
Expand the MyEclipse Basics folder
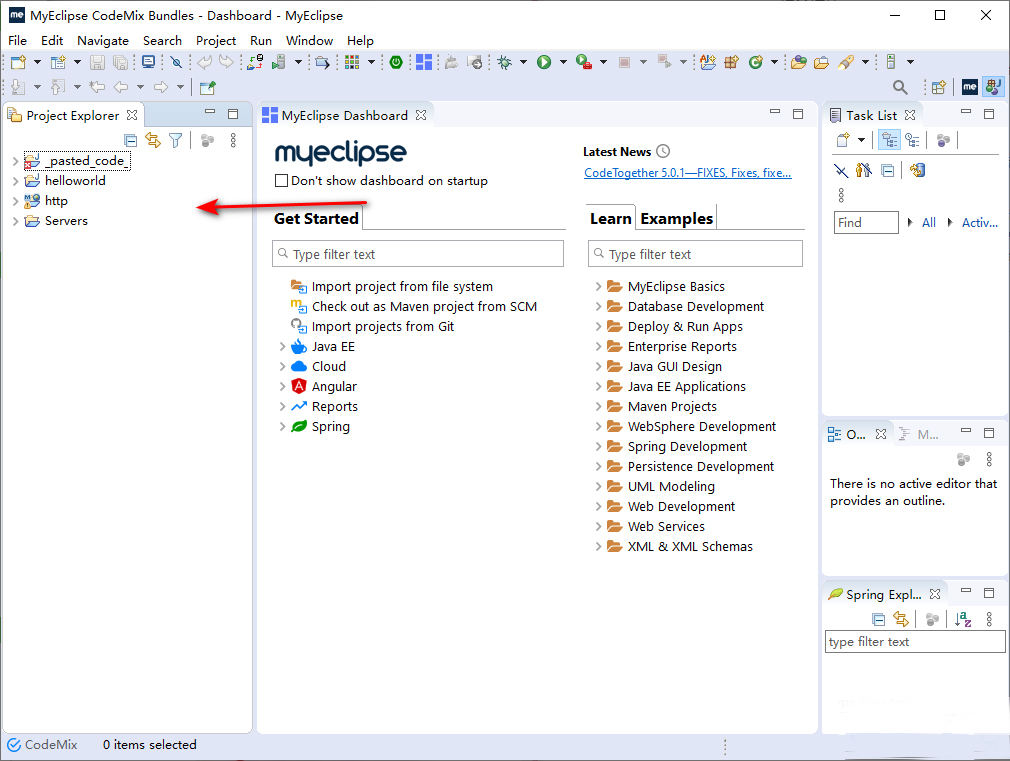598,287
